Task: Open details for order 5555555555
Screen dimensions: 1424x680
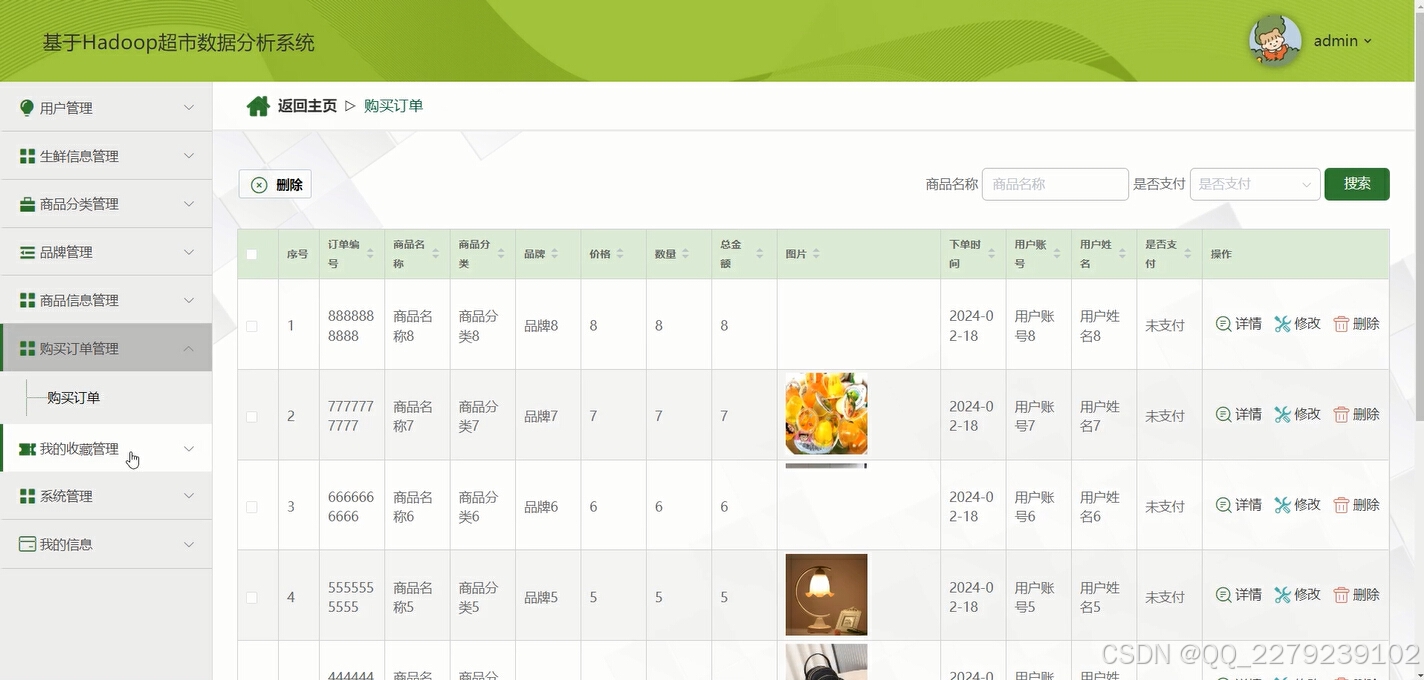Action: 1238,595
